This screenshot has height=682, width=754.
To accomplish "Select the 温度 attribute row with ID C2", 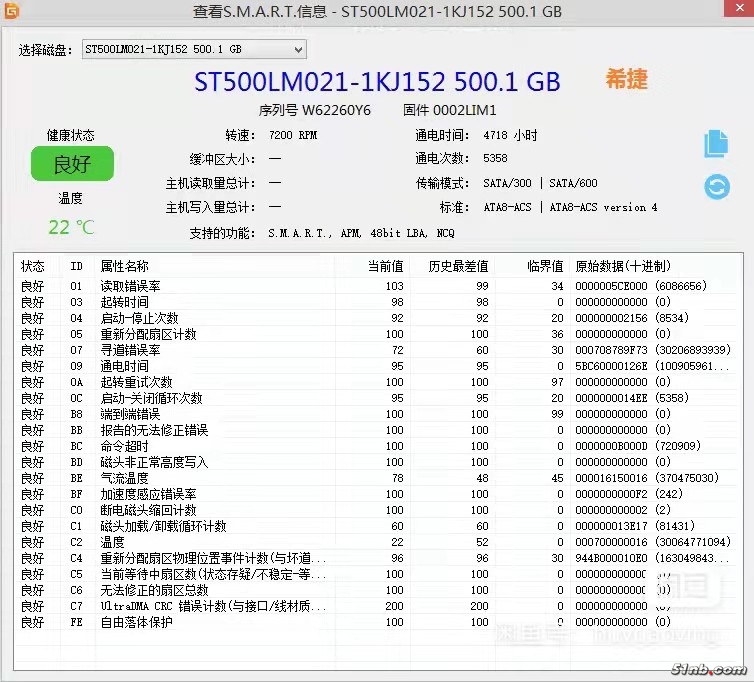I will coord(376,542).
